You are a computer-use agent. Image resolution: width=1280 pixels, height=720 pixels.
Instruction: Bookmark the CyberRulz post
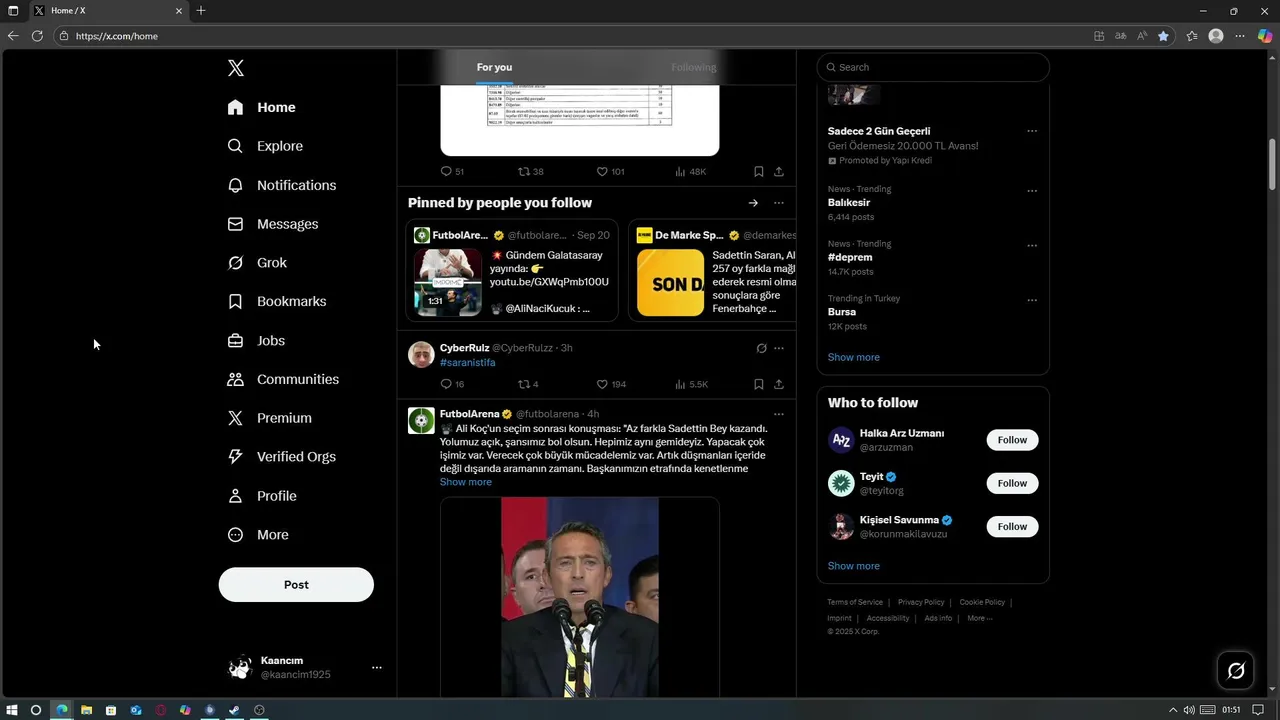tap(759, 384)
